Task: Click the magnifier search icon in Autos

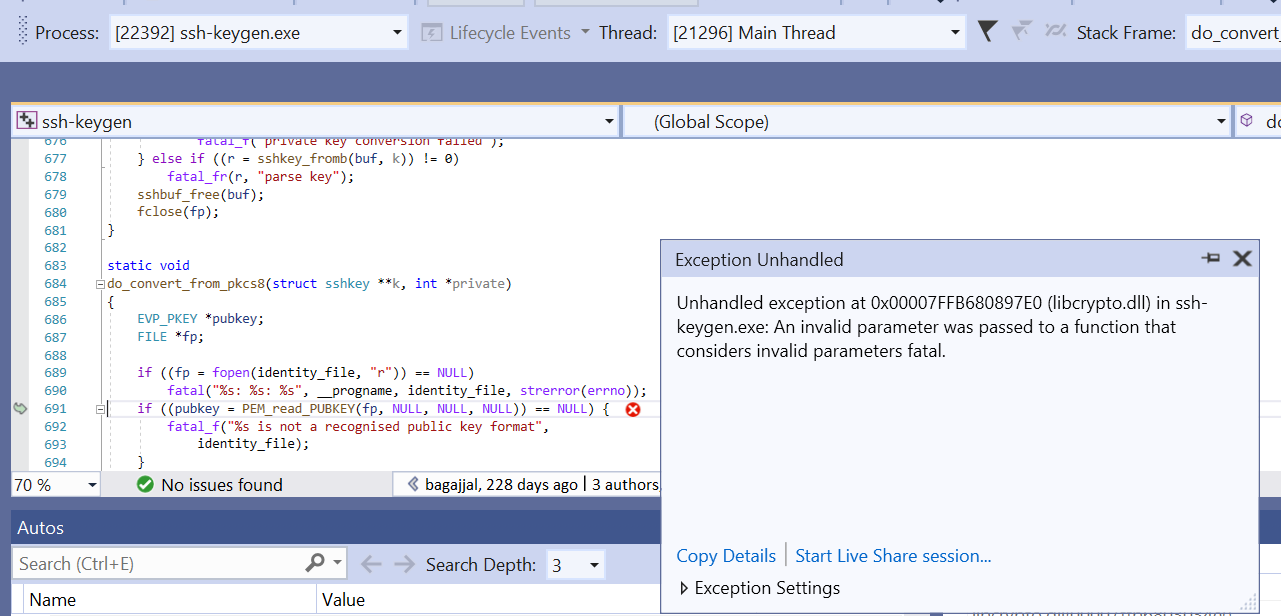Action: (x=315, y=563)
